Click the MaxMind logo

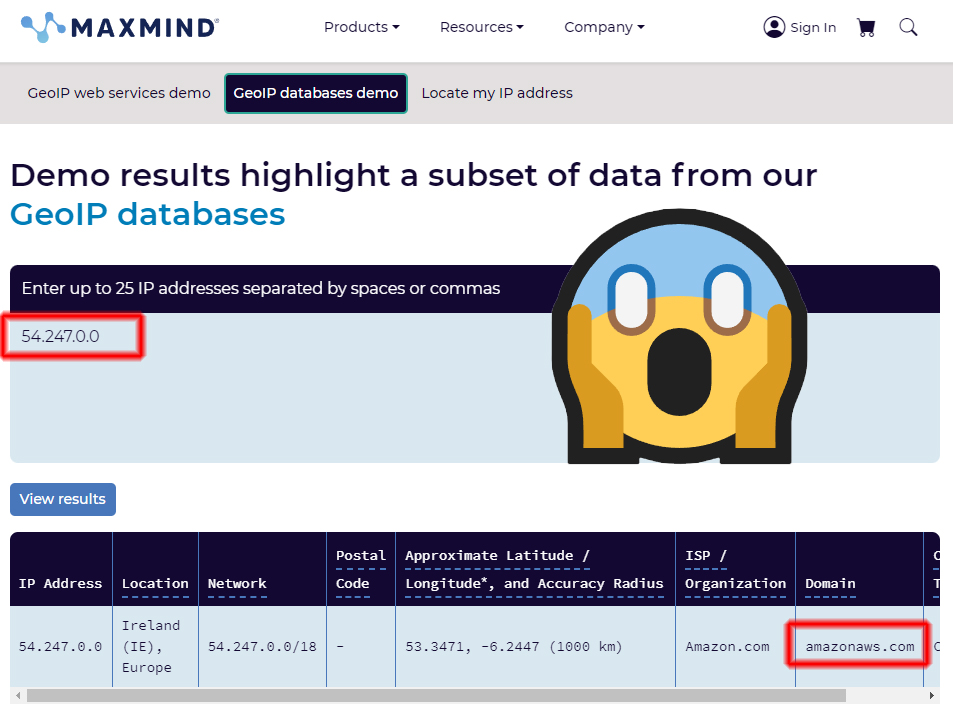[119, 27]
